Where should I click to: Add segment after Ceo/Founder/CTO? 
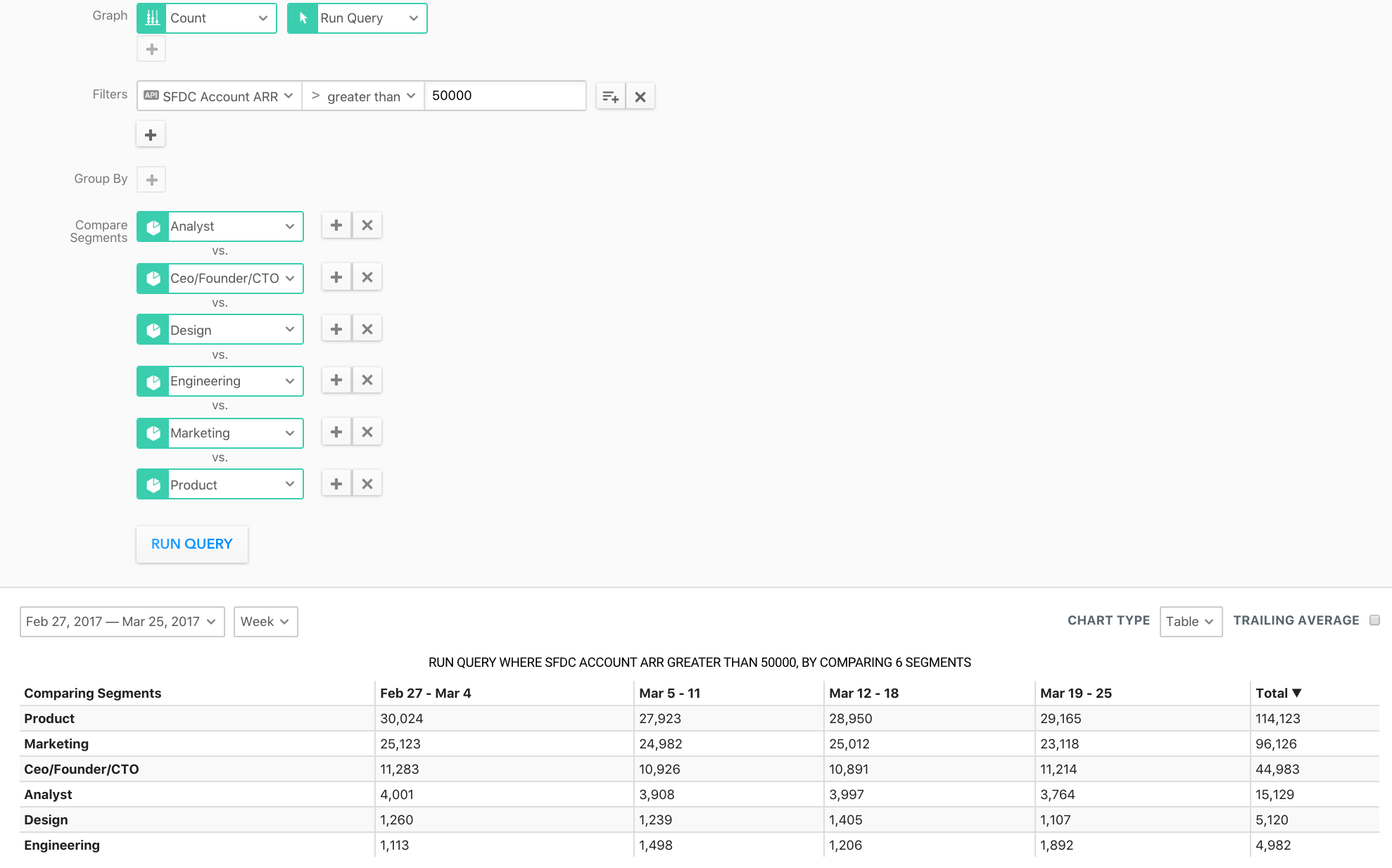point(336,277)
